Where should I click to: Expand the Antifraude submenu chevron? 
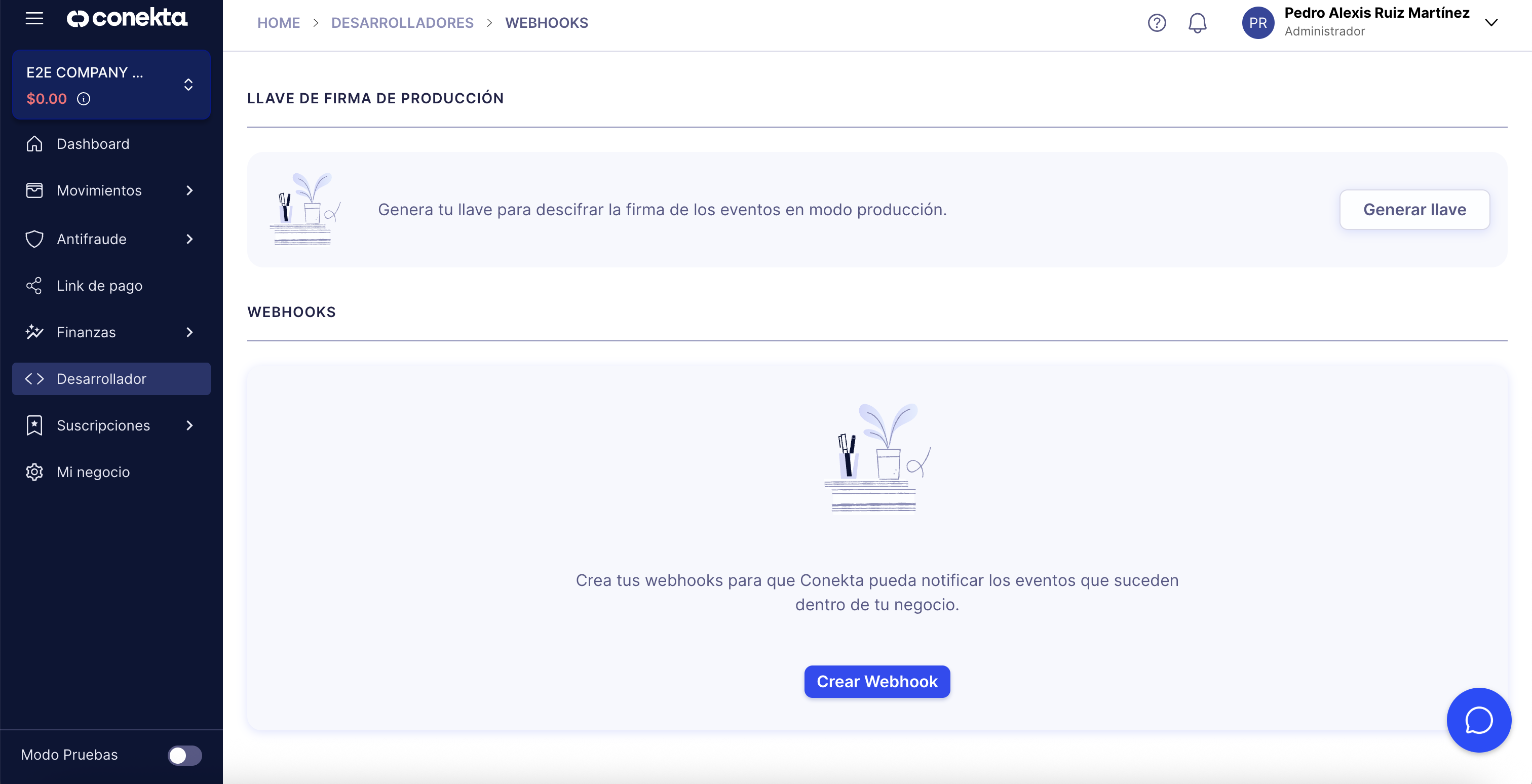[189, 239]
